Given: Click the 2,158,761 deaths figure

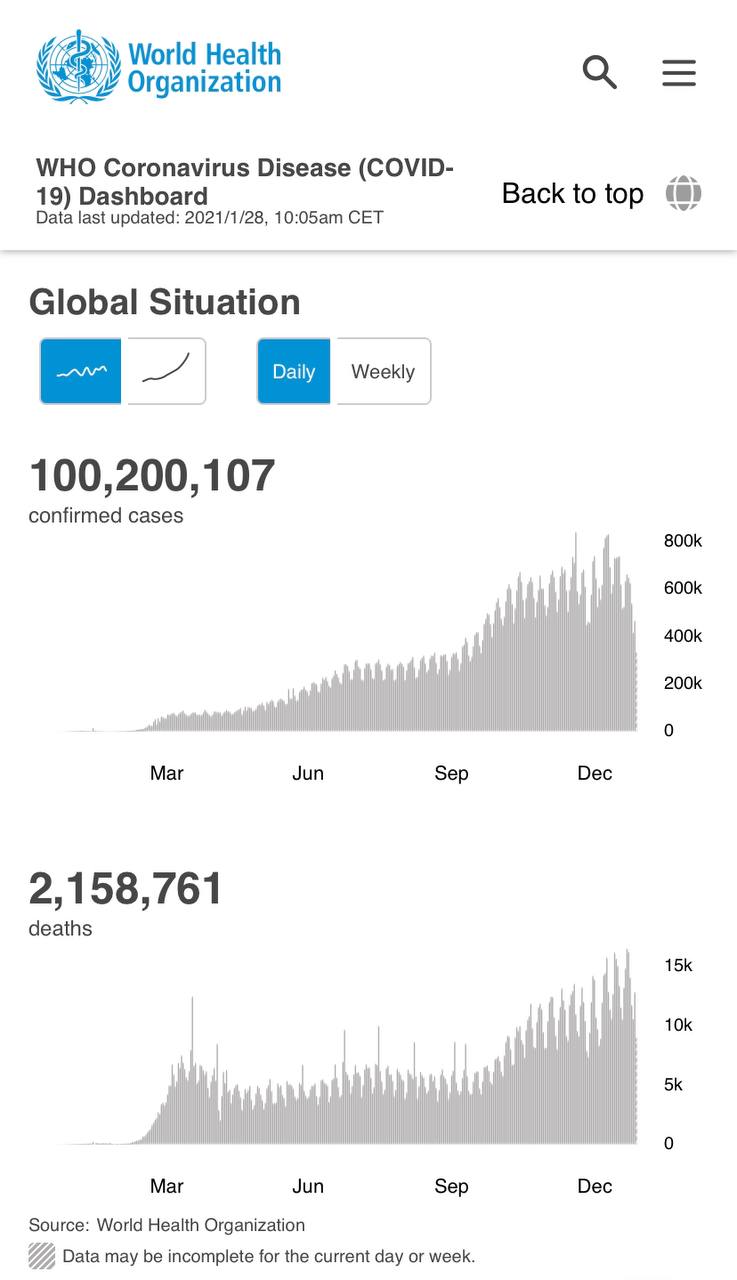Looking at the screenshot, I should click(x=126, y=888).
